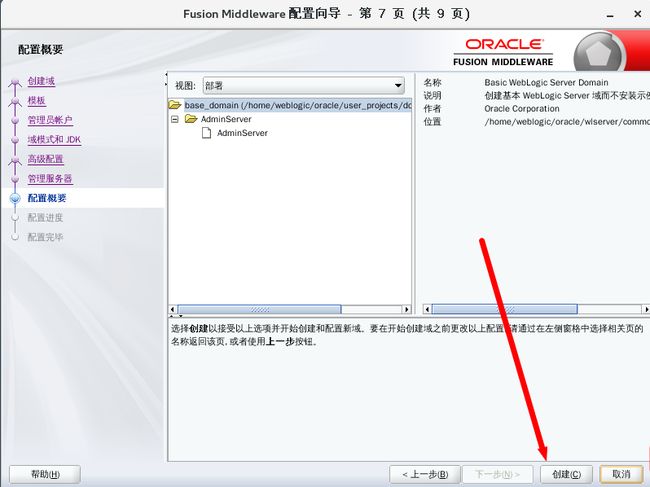Click the 帮助(H) button
The width and height of the screenshot is (650, 487).
[x=45, y=474]
